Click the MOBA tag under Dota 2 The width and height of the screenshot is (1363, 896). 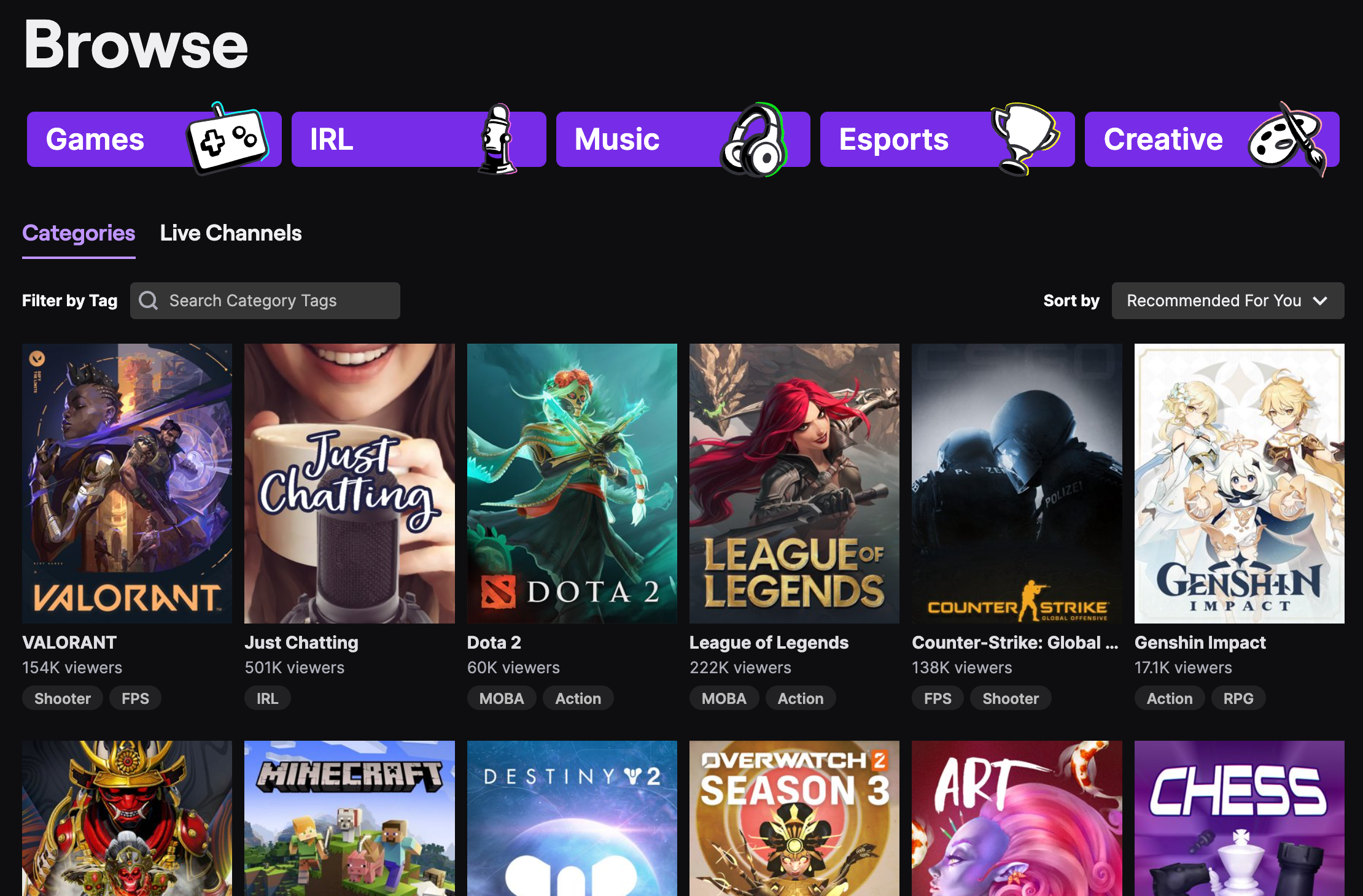502,698
